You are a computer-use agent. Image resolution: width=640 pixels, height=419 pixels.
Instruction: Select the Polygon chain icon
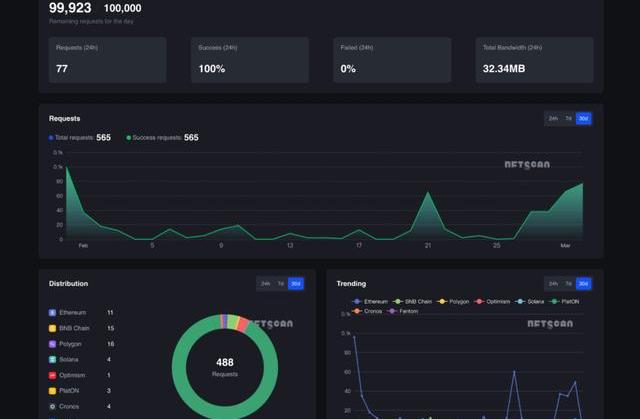coord(53,343)
